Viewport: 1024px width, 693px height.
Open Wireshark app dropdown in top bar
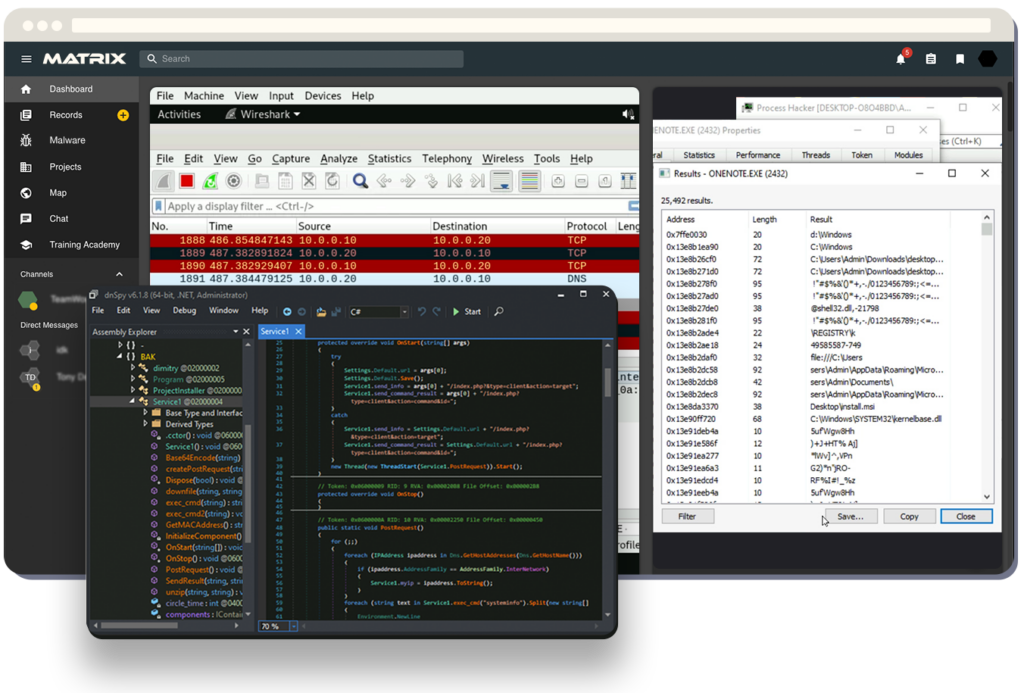tap(263, 114)
